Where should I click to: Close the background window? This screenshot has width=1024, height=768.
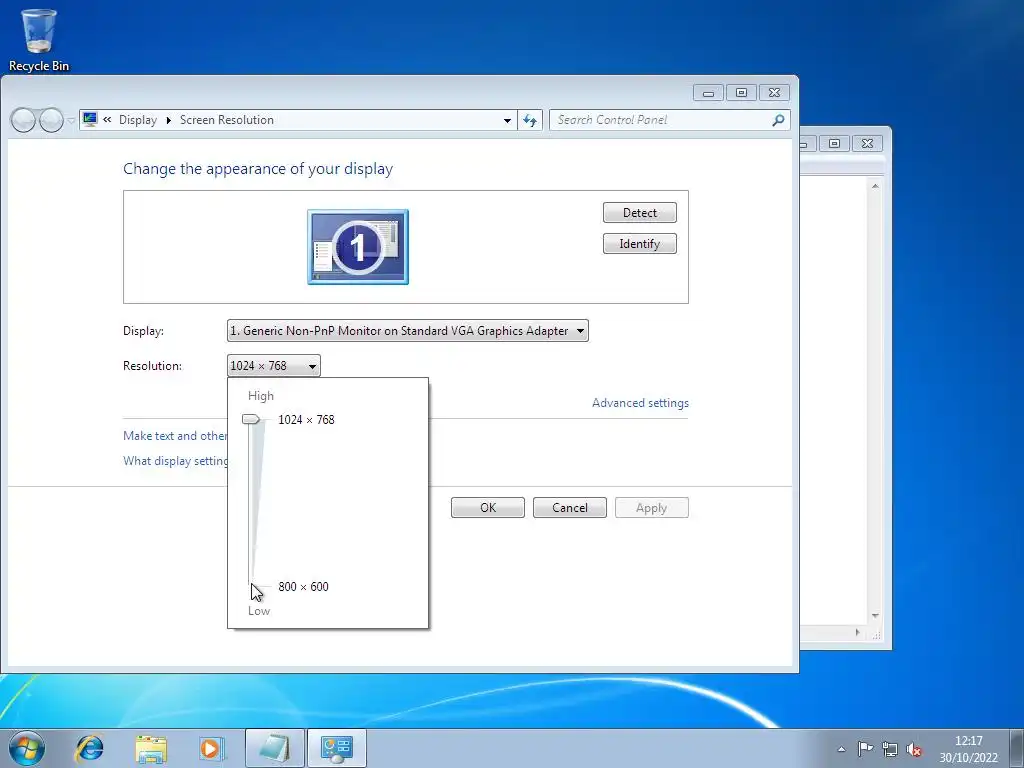tap(867, 144)
